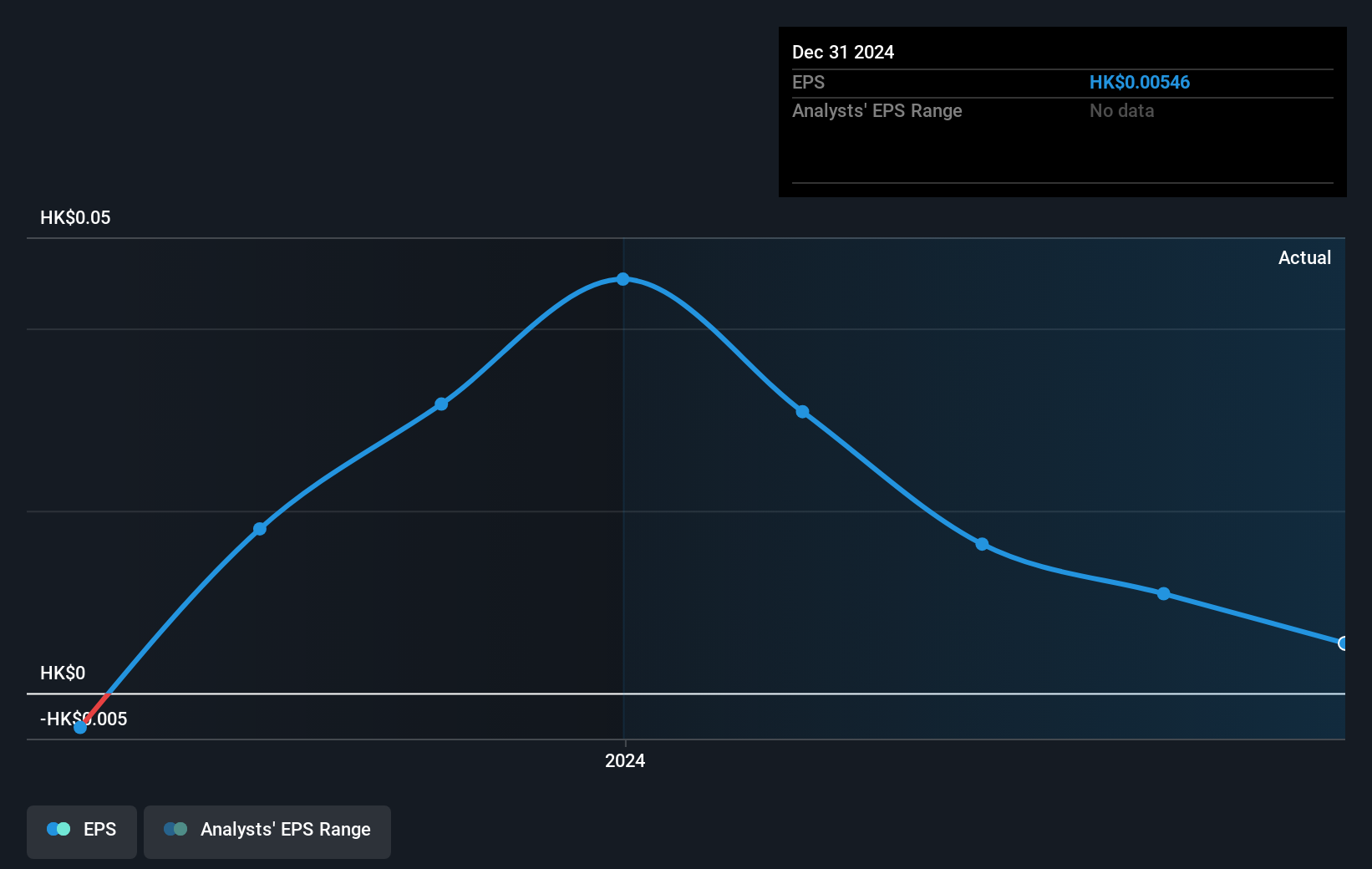Image resolution: width=1372 pixels, height=869 pixels.
Task: Click the No data analysts range value
Action: pos(1121,111)
